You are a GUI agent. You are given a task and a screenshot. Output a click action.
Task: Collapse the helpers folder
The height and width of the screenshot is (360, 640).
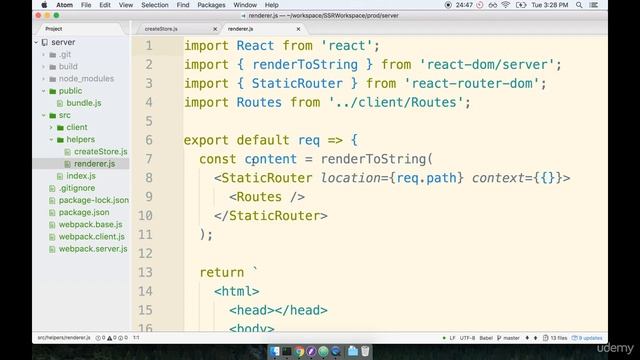pyautogui.click(x=51, y=140)
